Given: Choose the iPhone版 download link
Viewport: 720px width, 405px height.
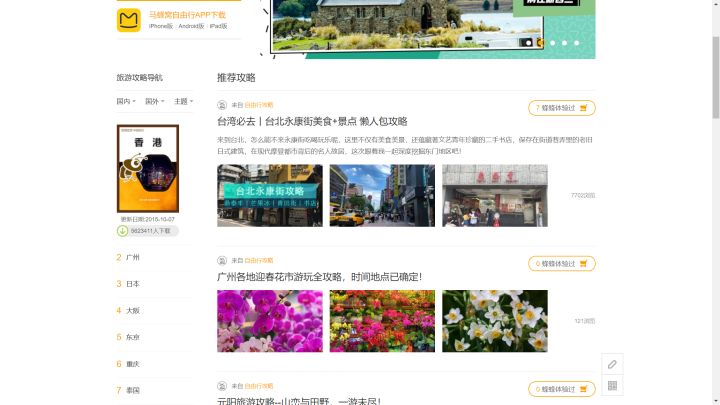Looking at the screenshot, I should (161, 26).
